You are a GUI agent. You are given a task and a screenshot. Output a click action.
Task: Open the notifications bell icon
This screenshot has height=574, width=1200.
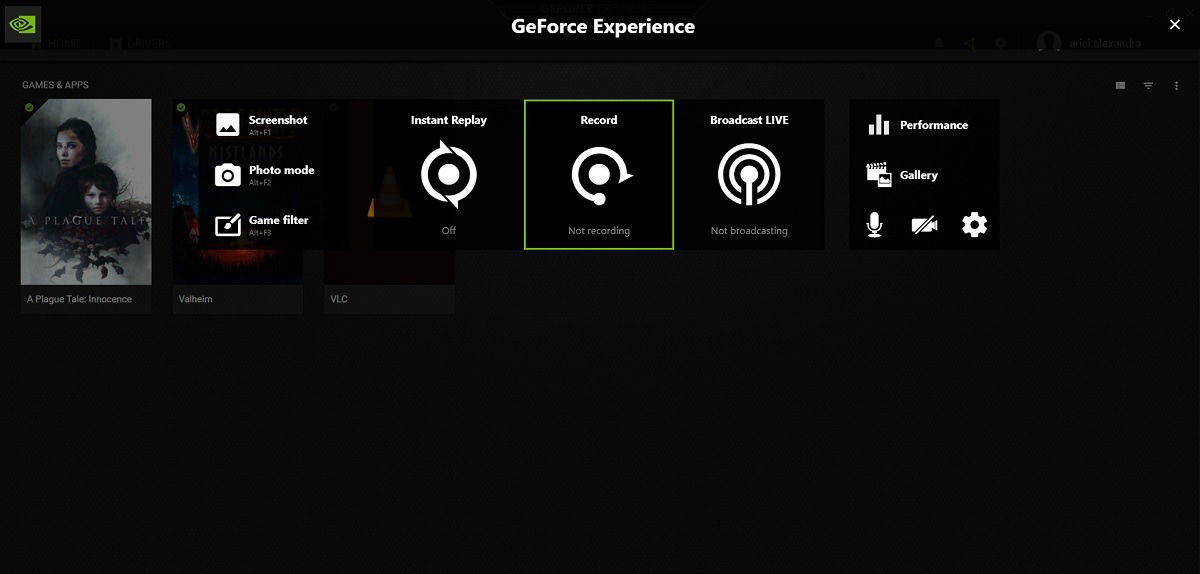click(x=939, y=43)
